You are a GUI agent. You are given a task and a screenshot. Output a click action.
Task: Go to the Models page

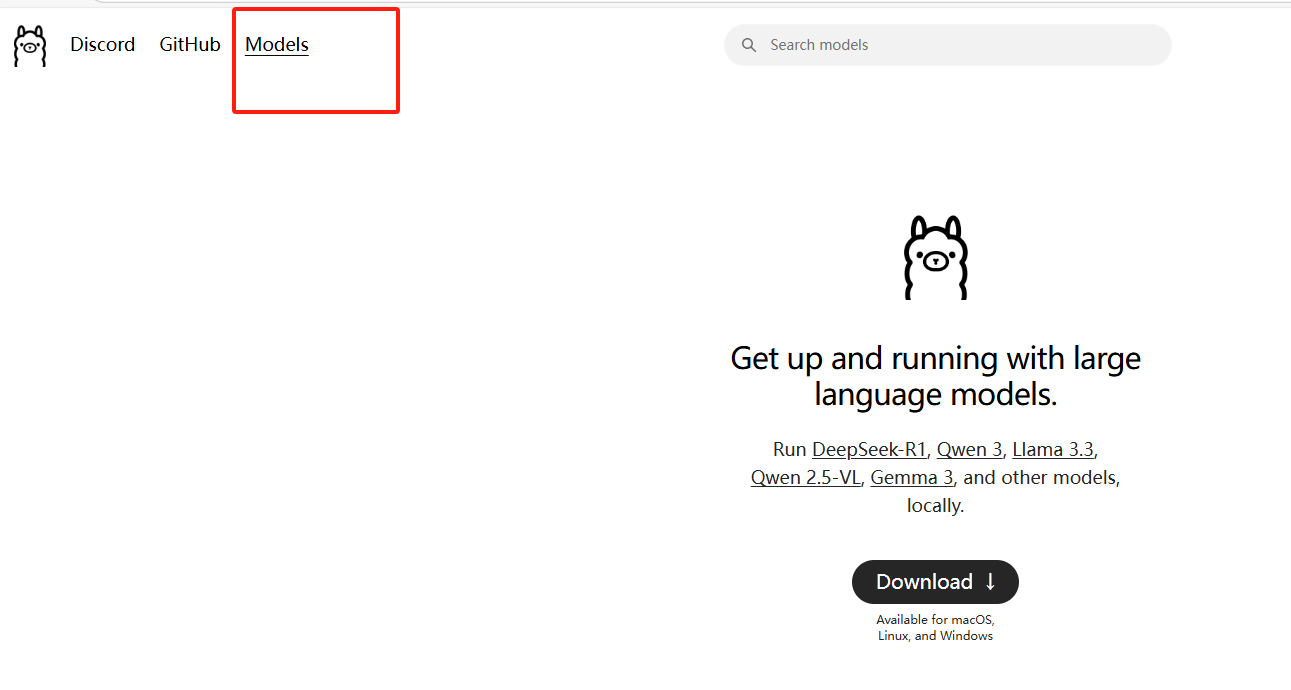(x=277, y=45)
